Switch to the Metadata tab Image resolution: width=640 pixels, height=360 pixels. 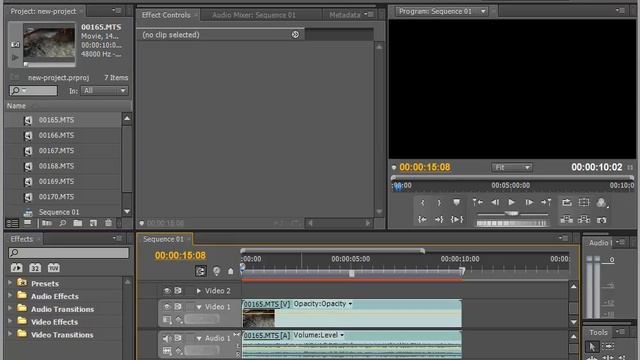(x=344, y=15)
